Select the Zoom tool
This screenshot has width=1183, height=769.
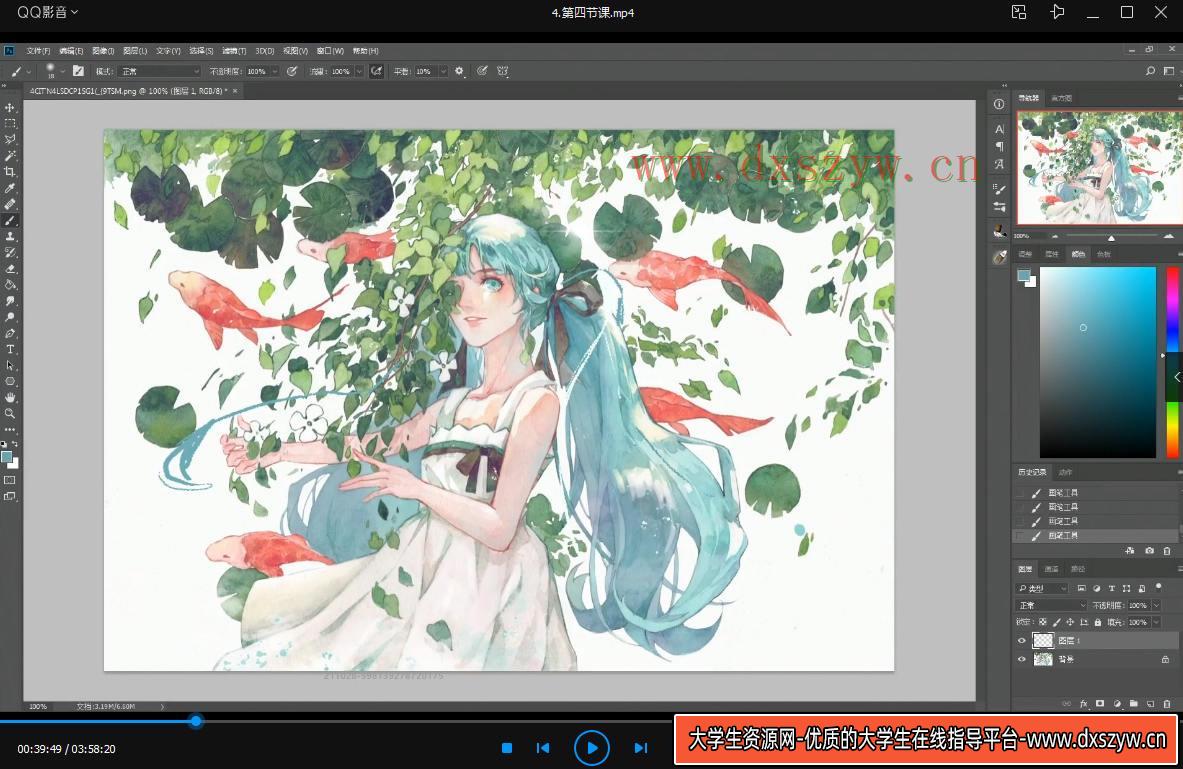coord(10,414)
